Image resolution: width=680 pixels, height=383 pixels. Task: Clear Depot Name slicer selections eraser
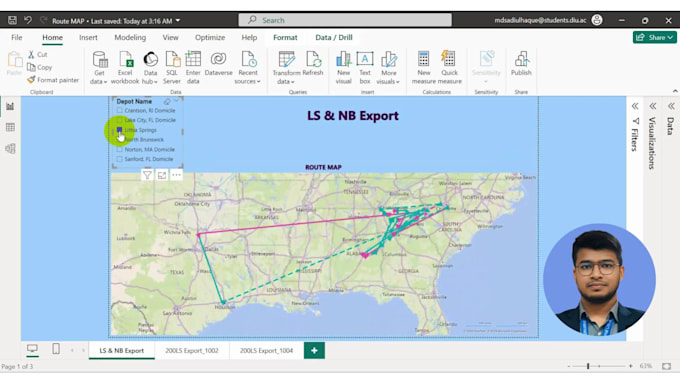(167, 101)
